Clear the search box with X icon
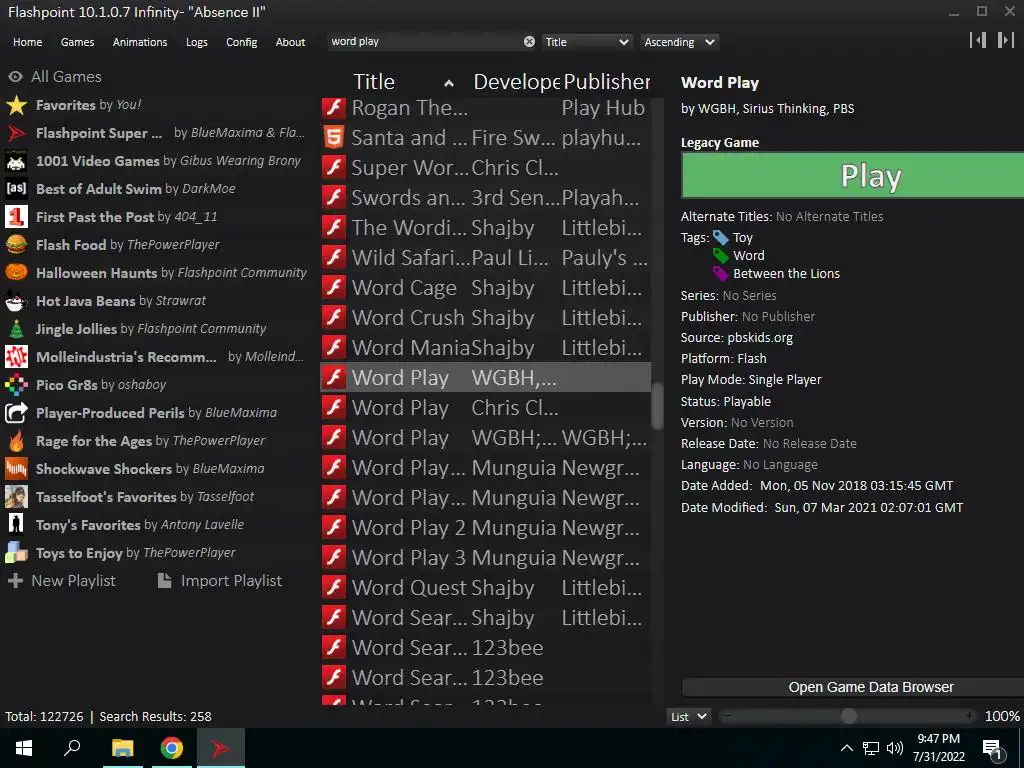The height and width of the screenshot is (768, 1024). (529, 41)
